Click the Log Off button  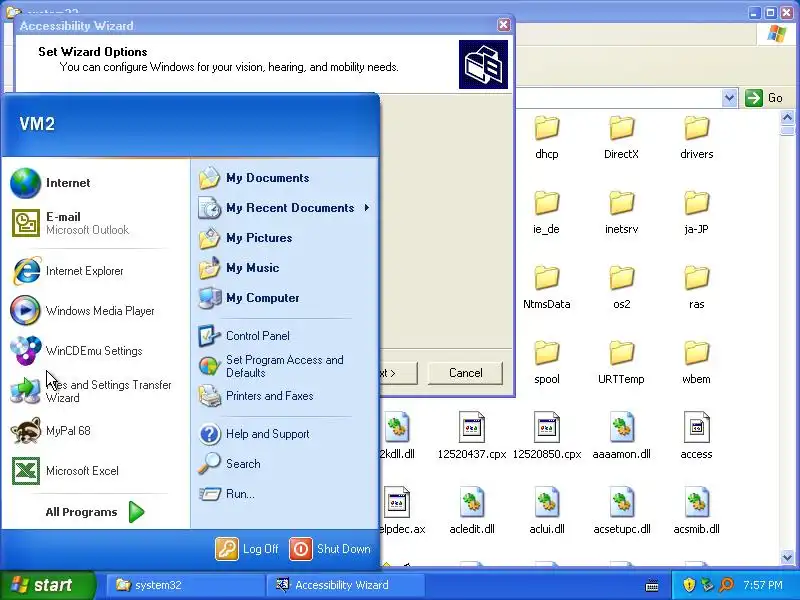(x=247, y=549)
